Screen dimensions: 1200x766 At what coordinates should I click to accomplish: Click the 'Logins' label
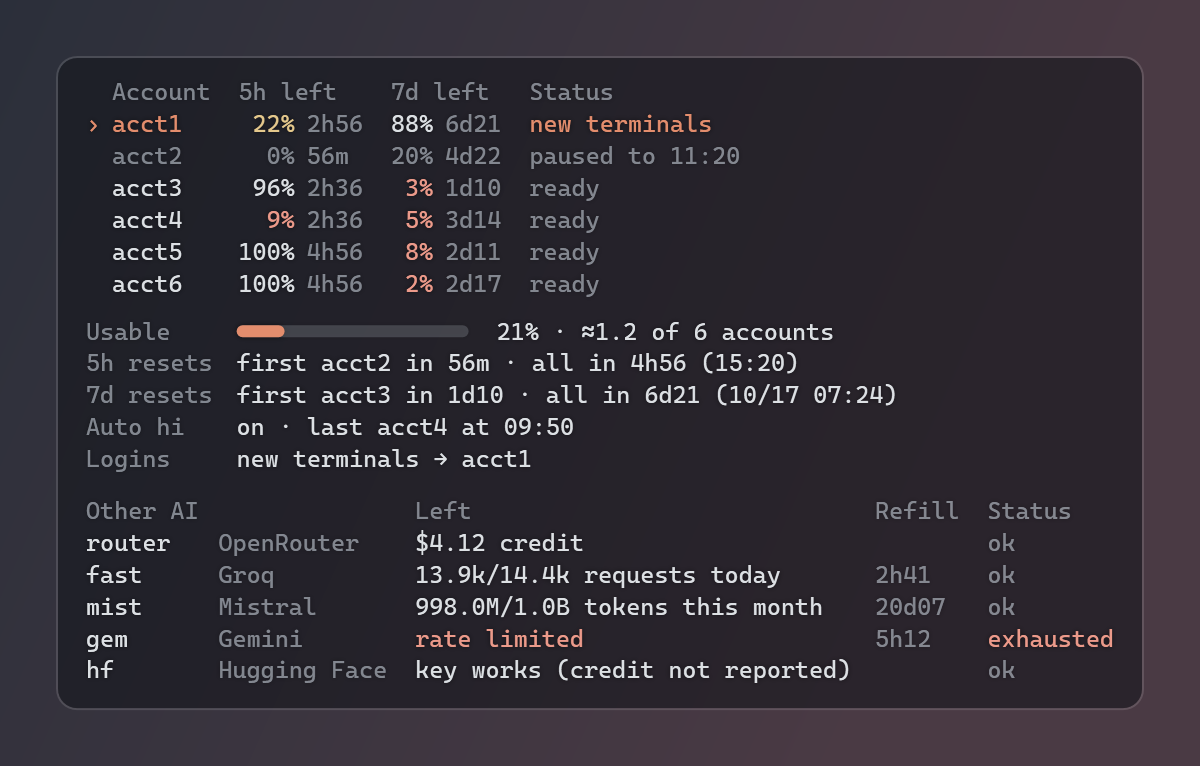point(128,460)
